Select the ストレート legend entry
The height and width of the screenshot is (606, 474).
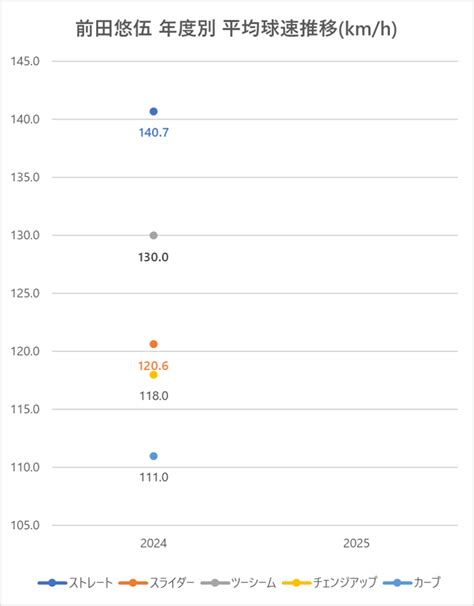coord(75,583)
